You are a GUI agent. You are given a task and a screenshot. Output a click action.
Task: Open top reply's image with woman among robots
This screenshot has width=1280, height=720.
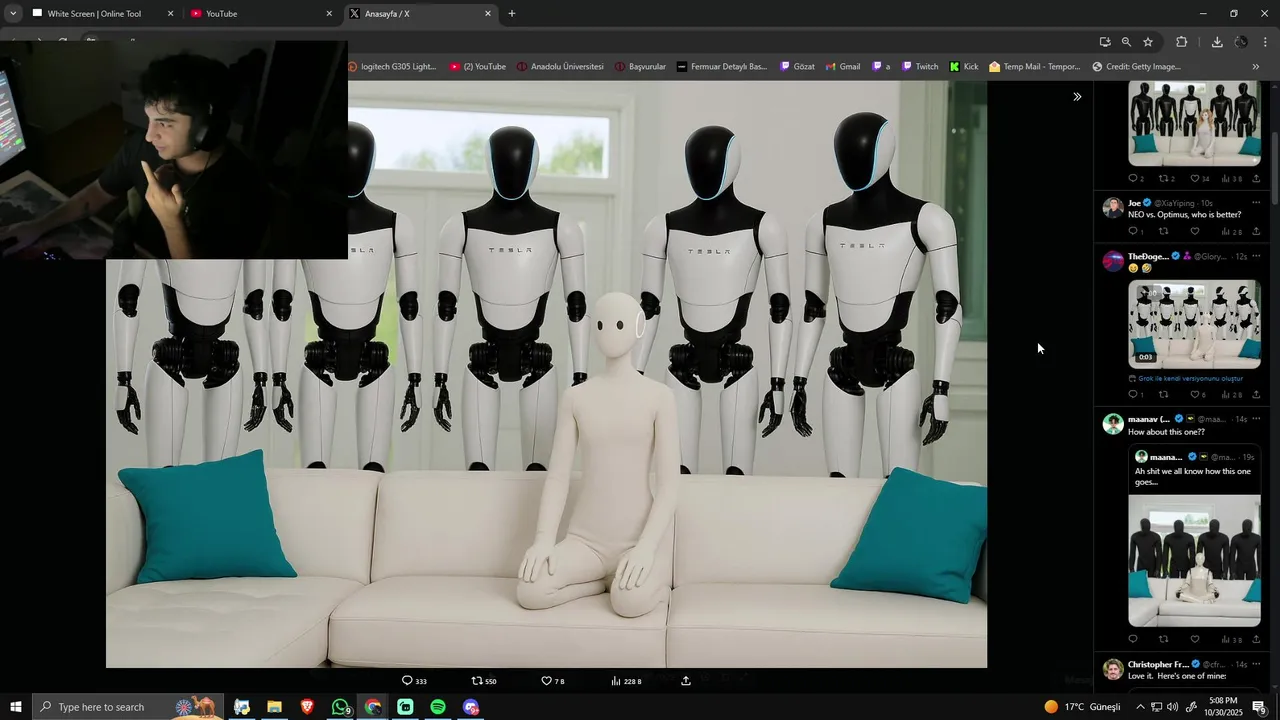(1194, 123)
